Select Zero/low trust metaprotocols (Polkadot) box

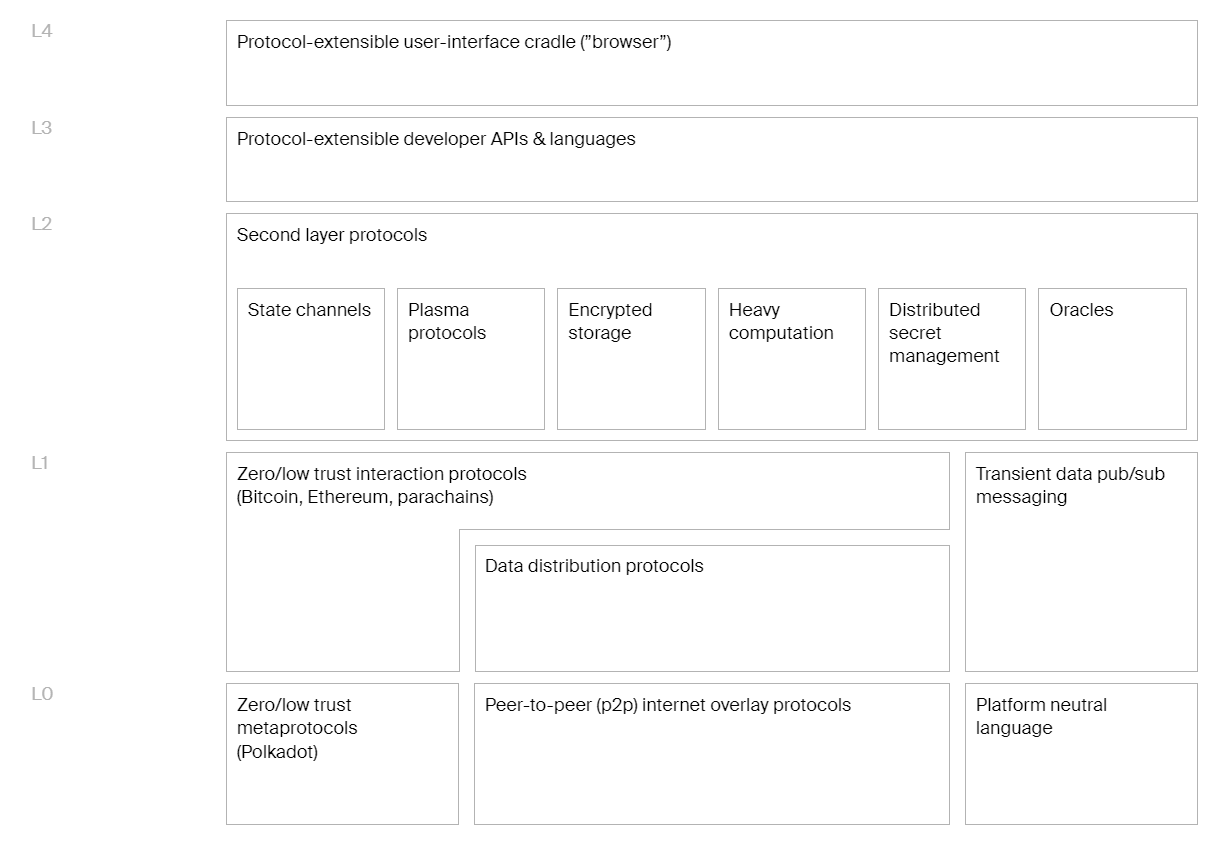click(x=342, y=754)
